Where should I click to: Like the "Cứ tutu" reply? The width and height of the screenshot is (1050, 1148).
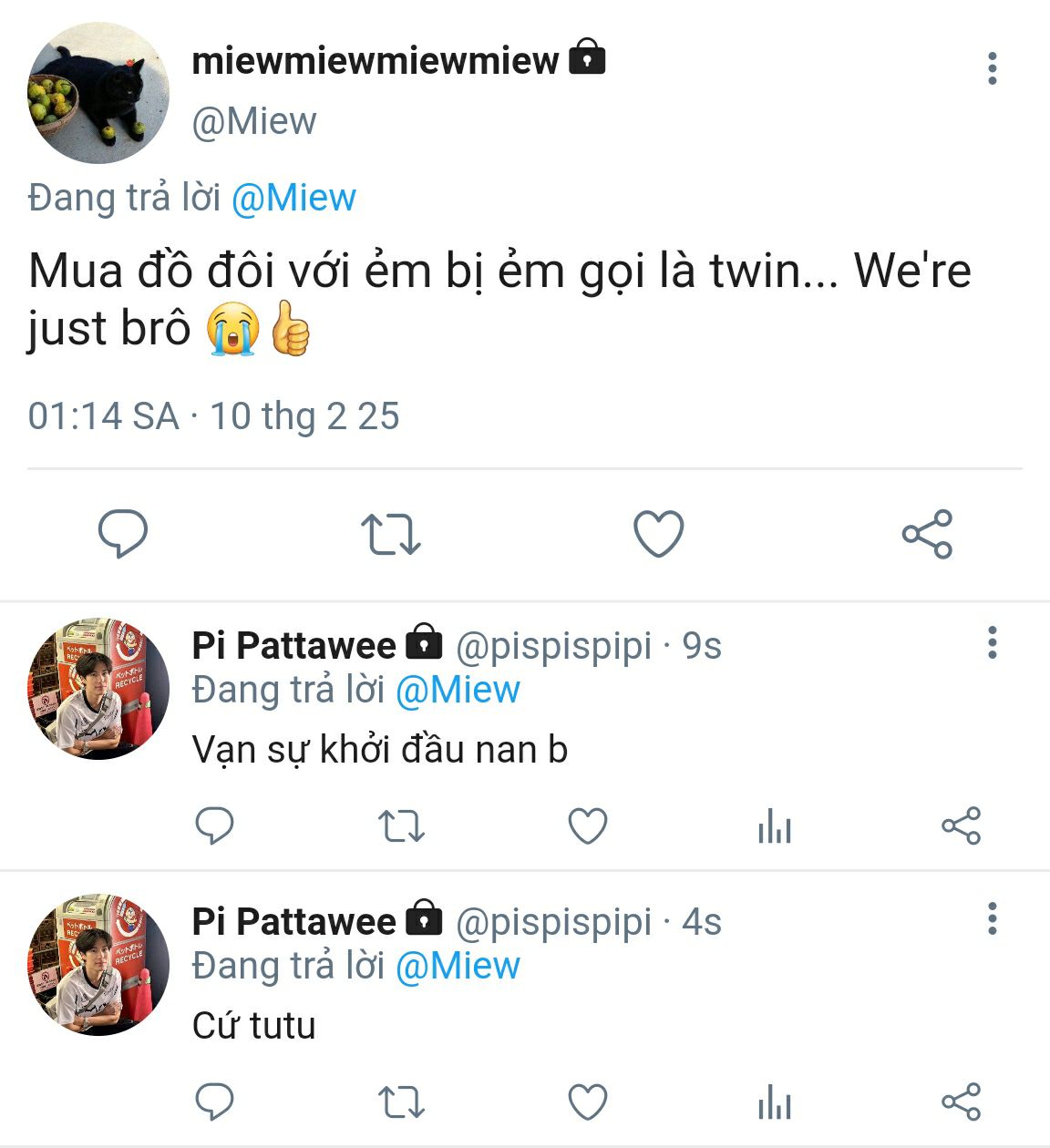pos(588,1102)
